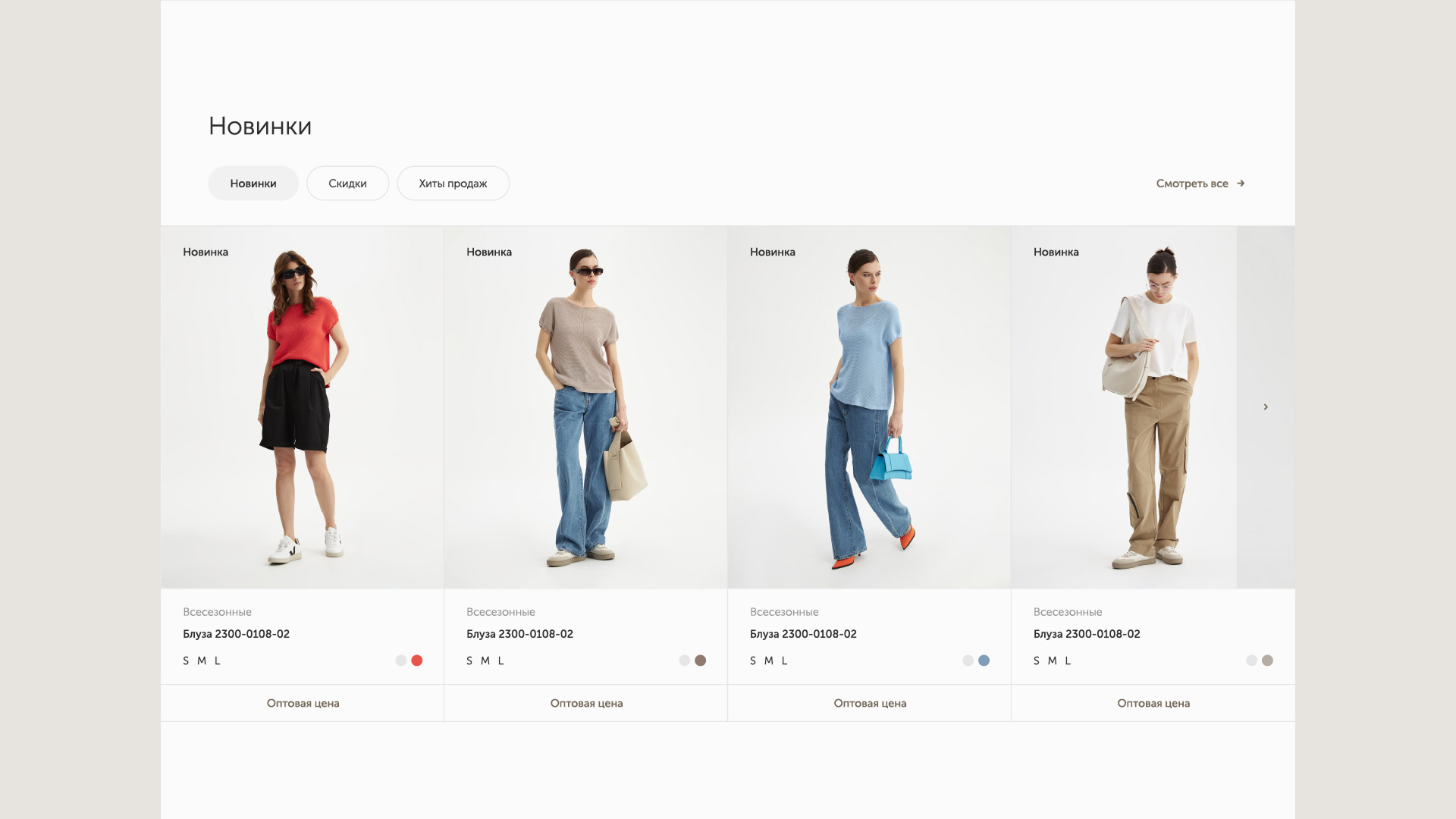This screenshot has height=819, width=1456.
Task: Switch to the Скидки tab
Action: (347, 184)
